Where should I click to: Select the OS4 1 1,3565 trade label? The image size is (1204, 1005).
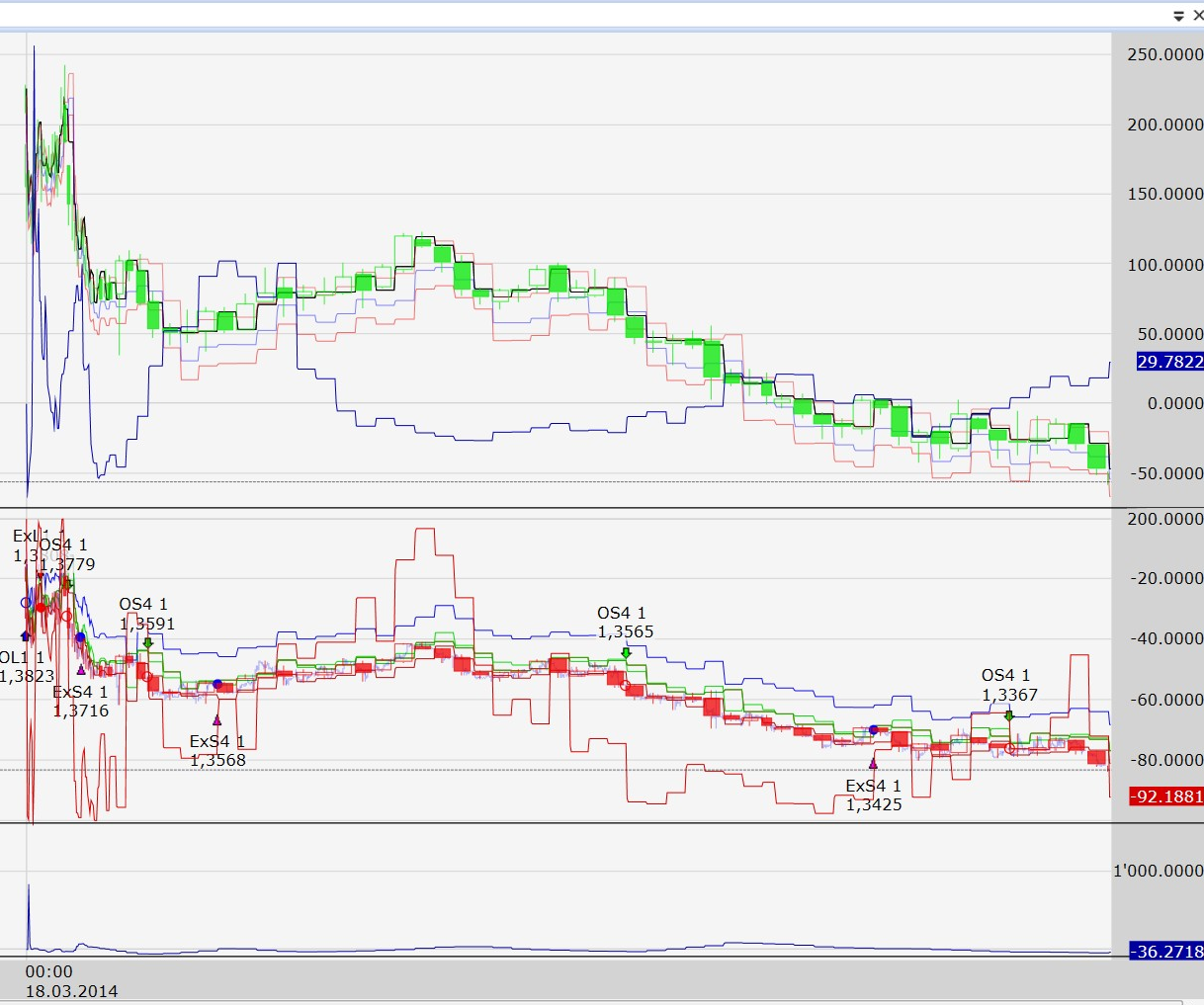click(x=625, y=623)
